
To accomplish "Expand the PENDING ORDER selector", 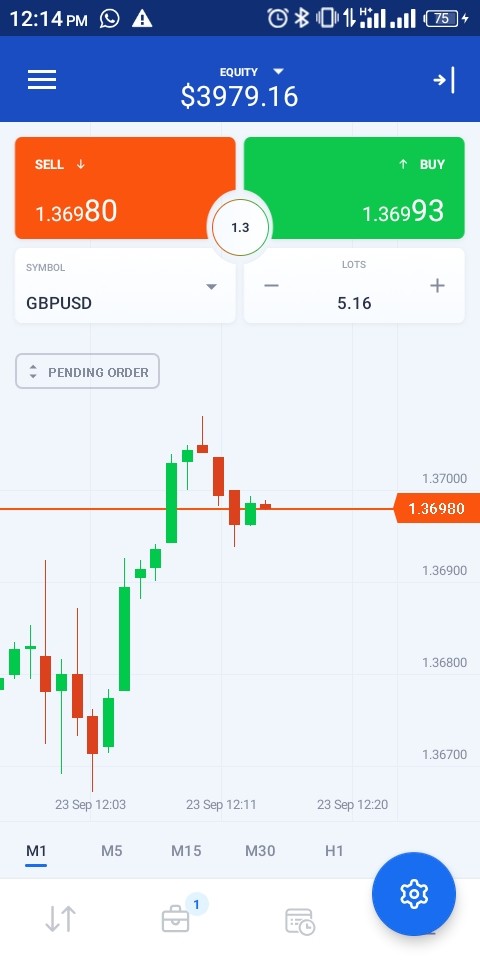I will pyautogui.click(x=88, y=371).
